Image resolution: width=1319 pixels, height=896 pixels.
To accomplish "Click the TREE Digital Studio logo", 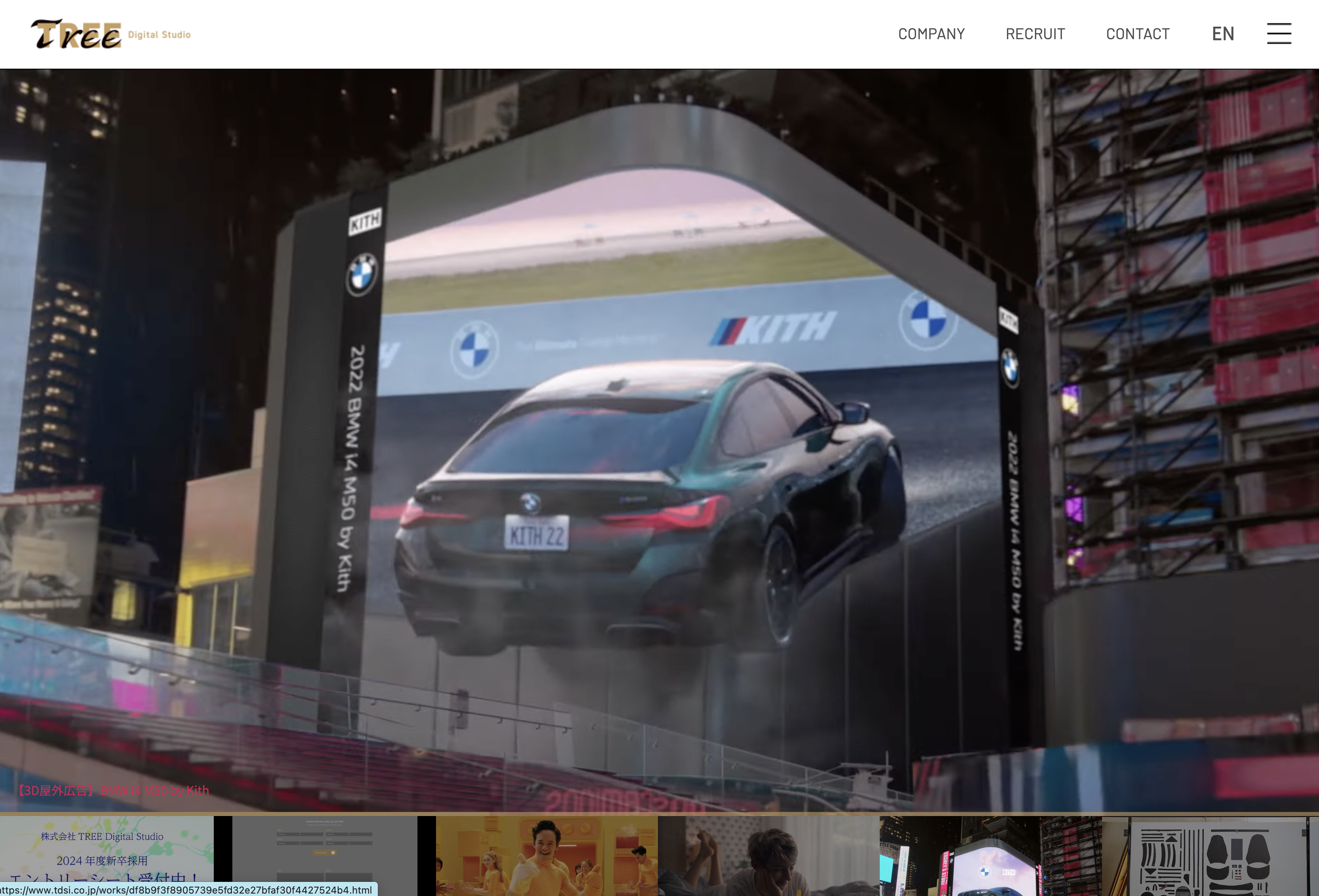I will [111, 34].
